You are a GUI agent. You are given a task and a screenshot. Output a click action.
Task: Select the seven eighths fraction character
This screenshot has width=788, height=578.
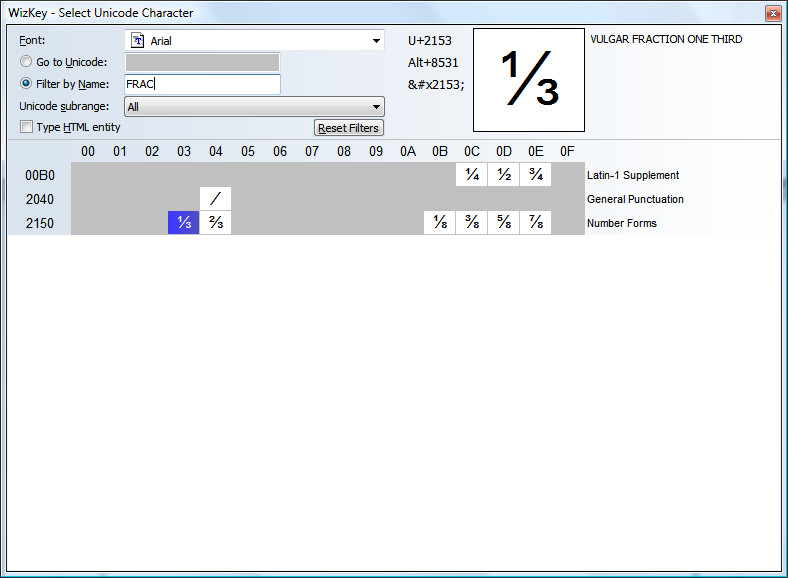click(x=536, y=222)
